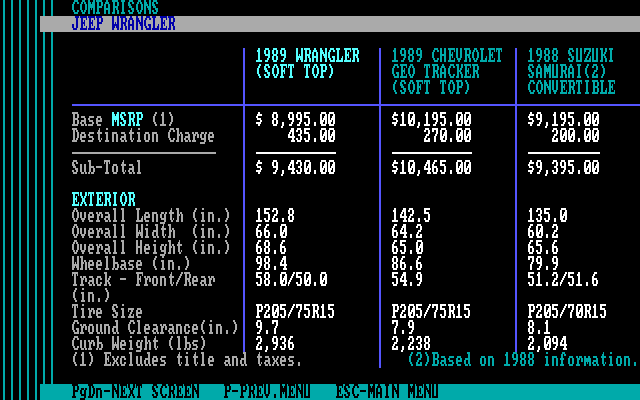
Task: Click the highlighted MSRP term
Action: pos(127,120)
